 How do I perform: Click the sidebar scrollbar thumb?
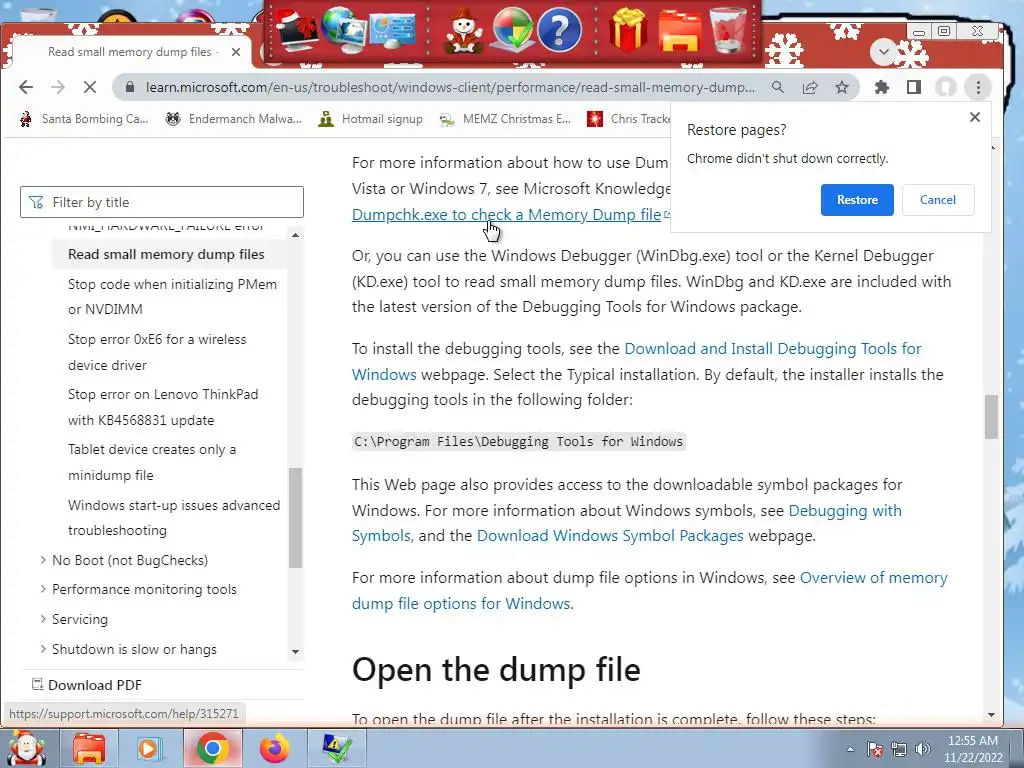coord(296,518)
